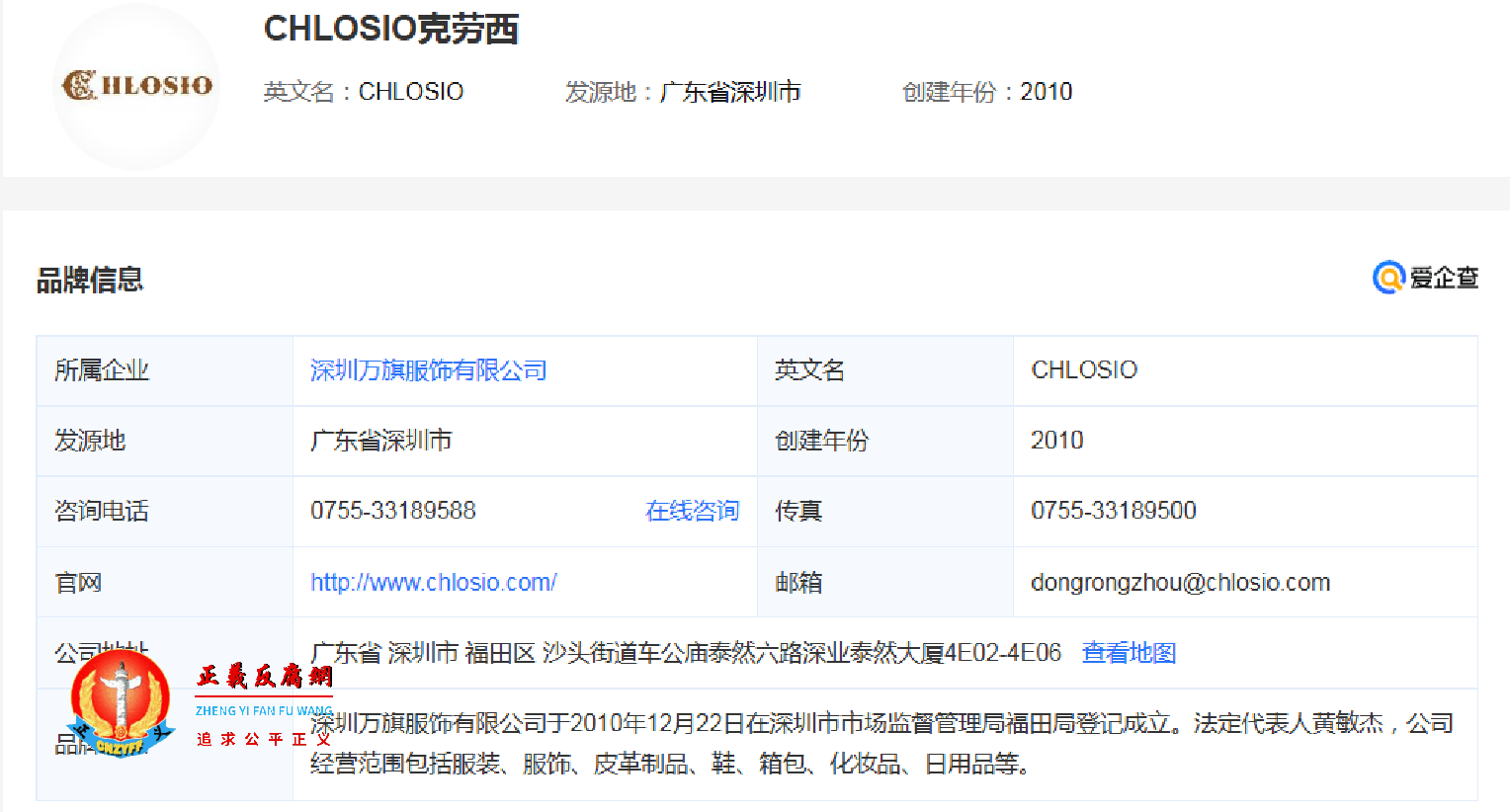Click the blue-and-orange Q icon beside 爱企查
The width and height of the screenshot is (1510, 812).
(1389, 278)
